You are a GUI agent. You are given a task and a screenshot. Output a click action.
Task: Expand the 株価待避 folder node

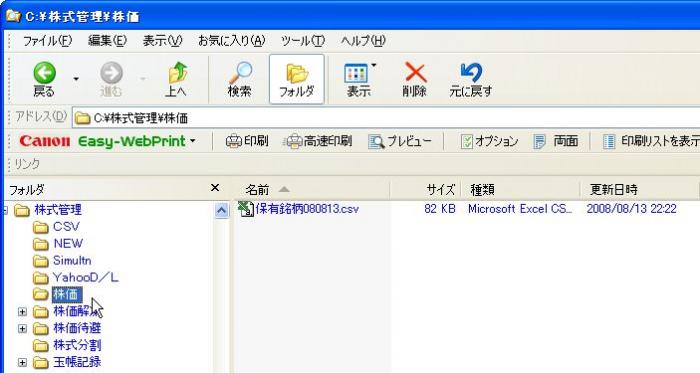tap(22, 329)
